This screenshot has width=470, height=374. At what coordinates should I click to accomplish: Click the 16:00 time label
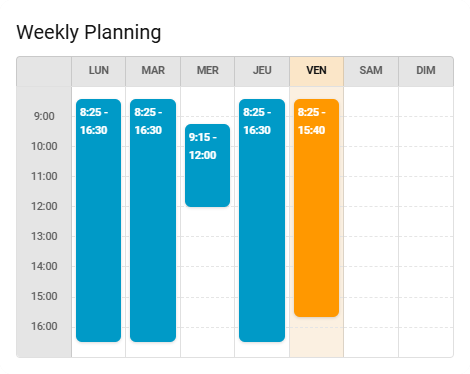[44, 326]
